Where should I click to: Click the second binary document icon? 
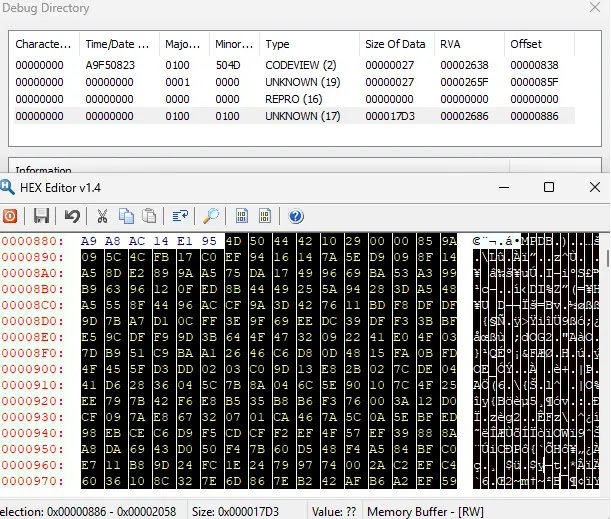(x=265, y=216)
